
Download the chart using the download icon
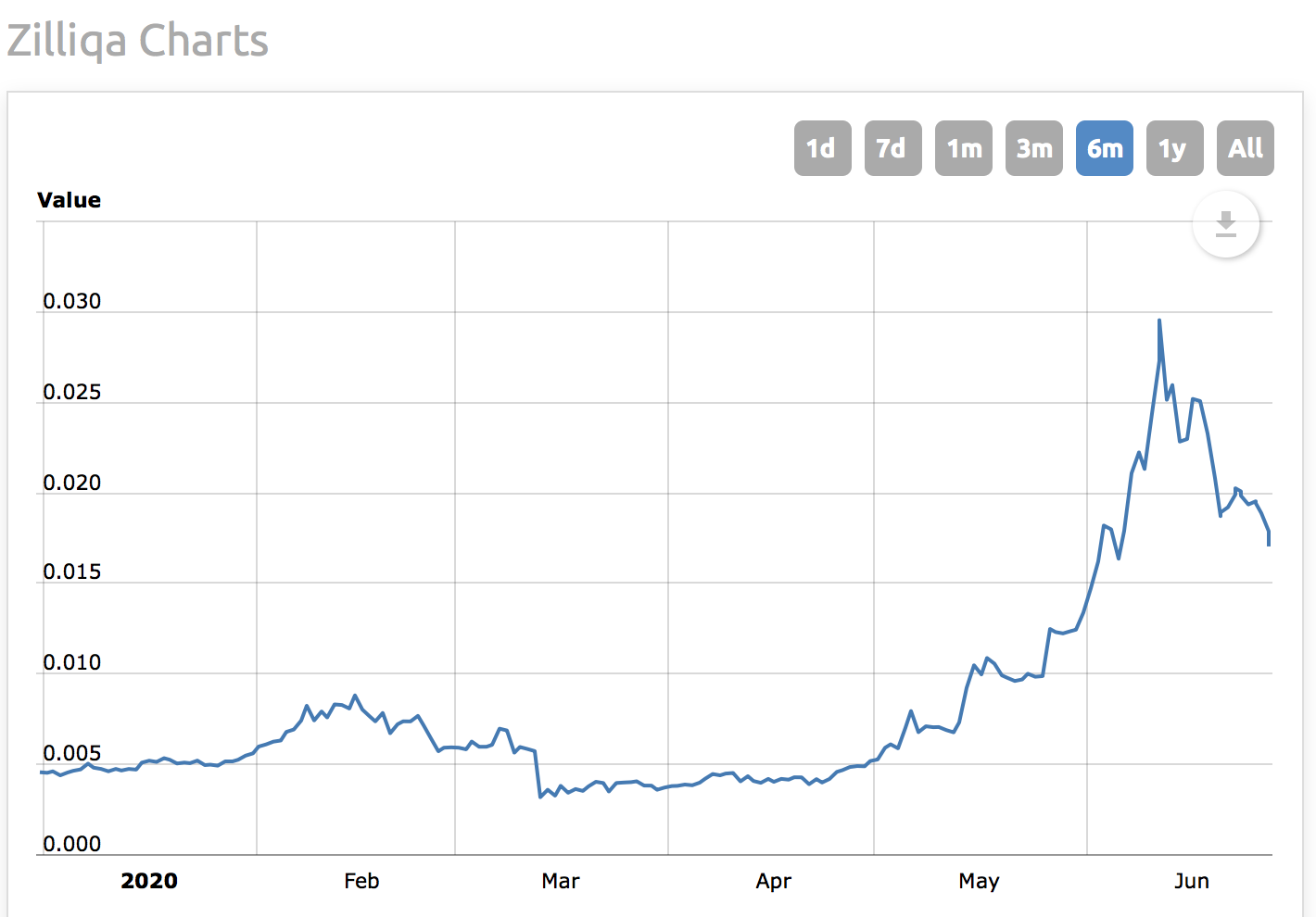click(x=1225, y=225)
